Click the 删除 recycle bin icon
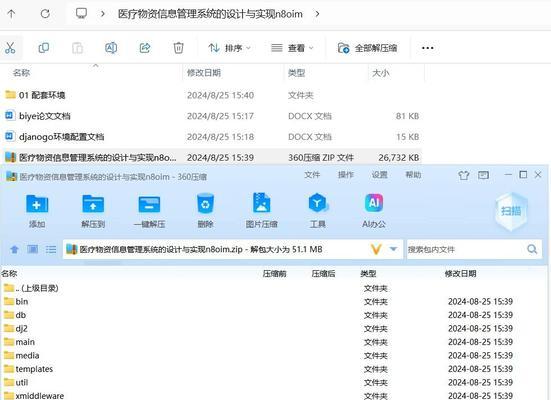 pyautogui.click(x=205, y=204)
